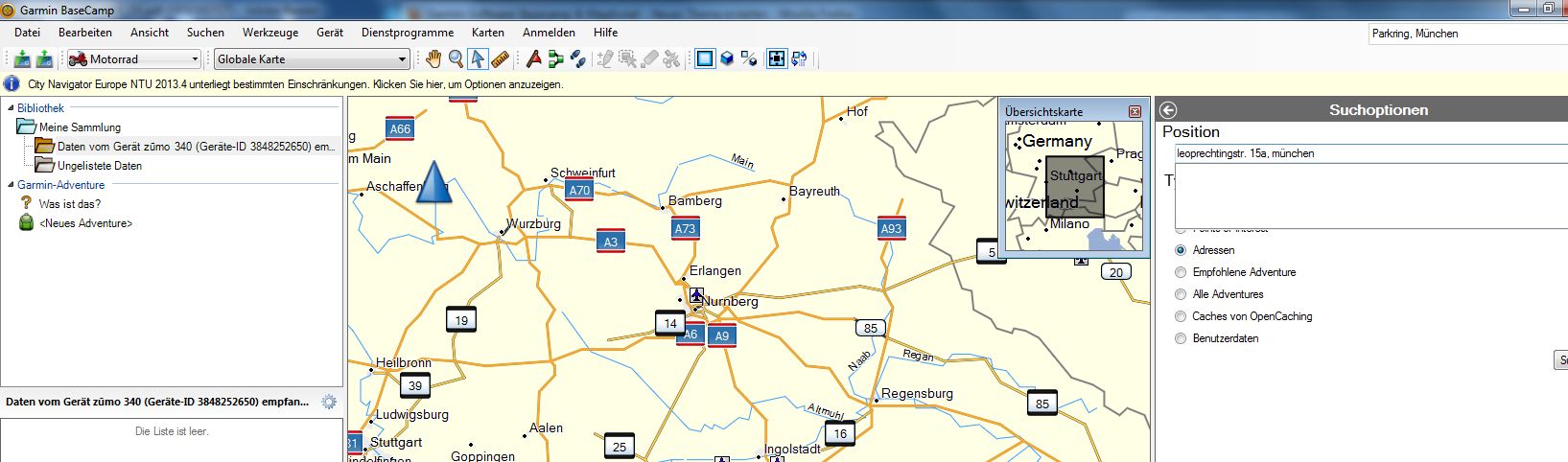
Task: Choose the new route tool
Action: (556, 59)
